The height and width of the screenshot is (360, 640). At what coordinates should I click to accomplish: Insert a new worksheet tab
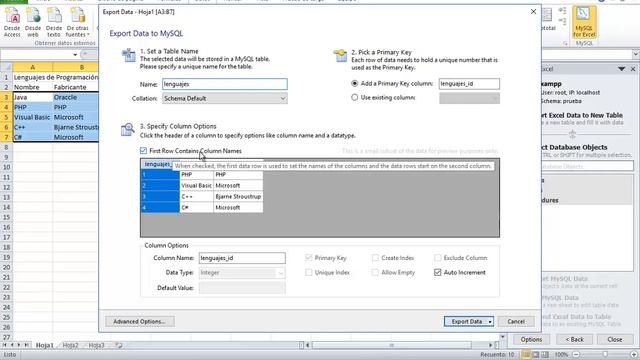[x=119, y=345]
